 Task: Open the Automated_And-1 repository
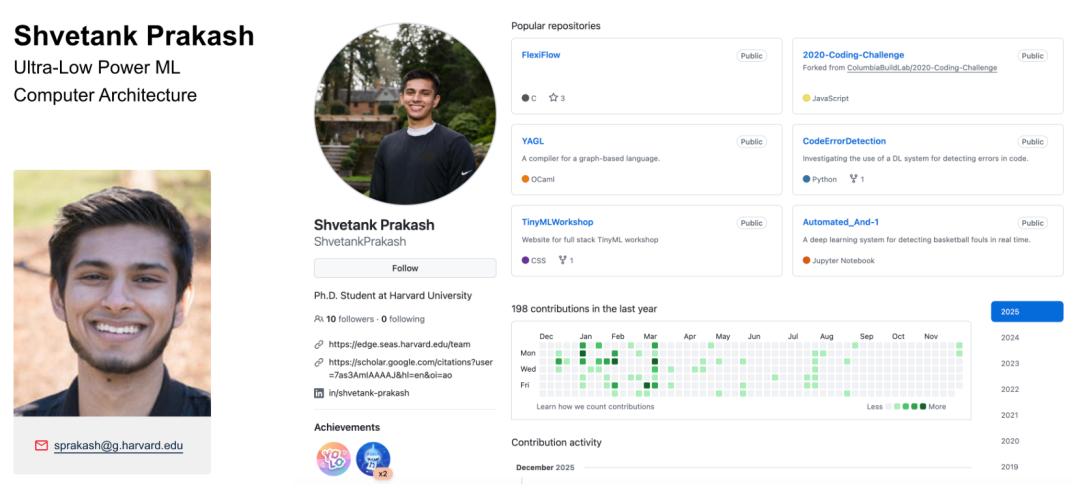[840, 222]
